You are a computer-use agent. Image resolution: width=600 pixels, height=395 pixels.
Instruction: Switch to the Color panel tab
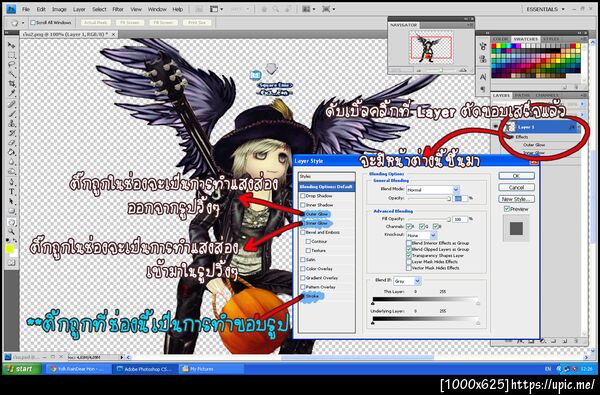point(500,39)
